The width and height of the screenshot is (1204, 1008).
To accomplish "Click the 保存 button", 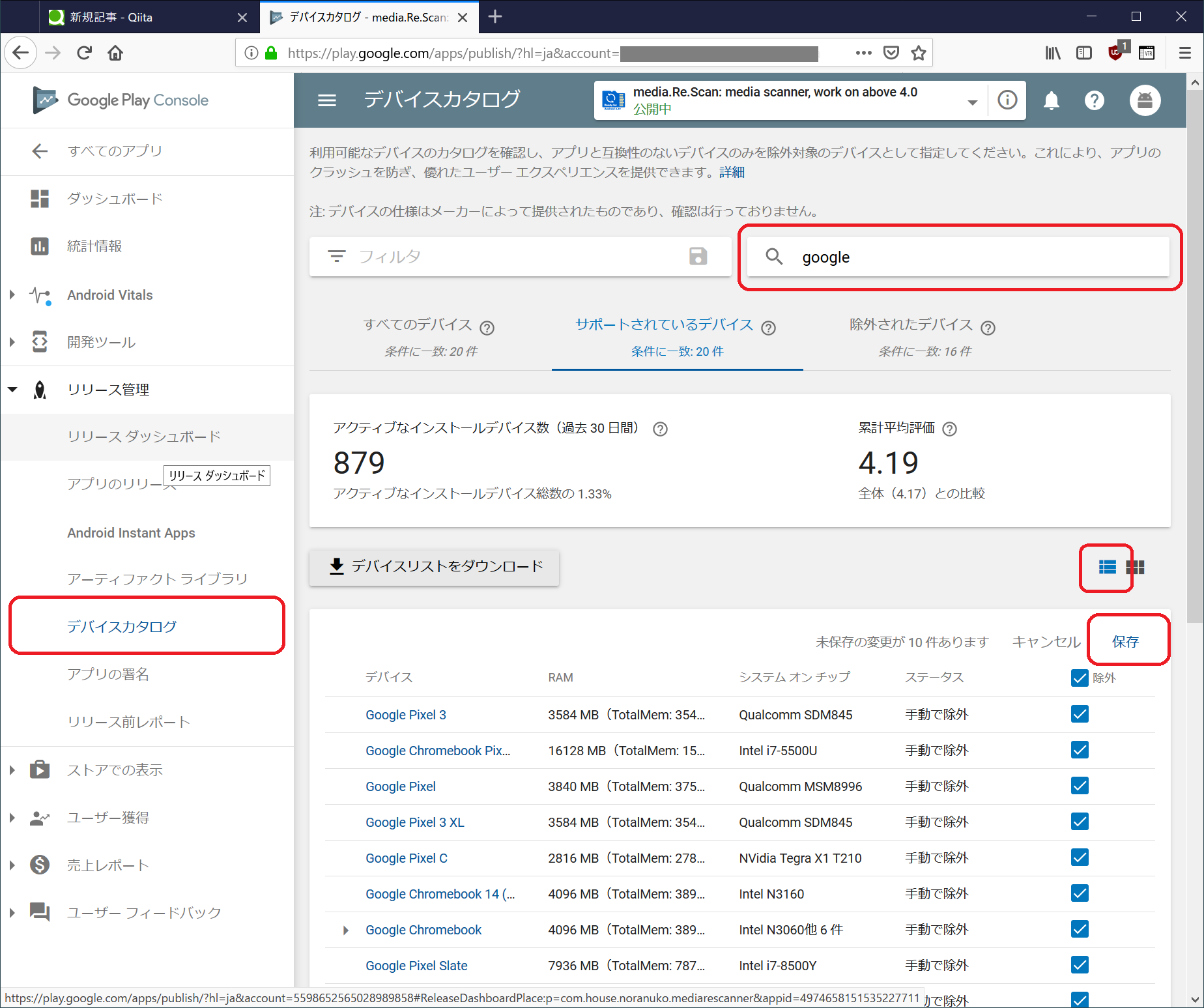I will click(x=1125, y=642).
